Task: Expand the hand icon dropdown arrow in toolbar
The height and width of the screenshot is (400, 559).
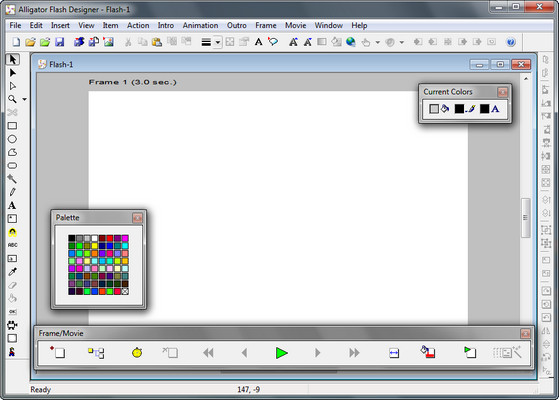Action: point(378,42)
